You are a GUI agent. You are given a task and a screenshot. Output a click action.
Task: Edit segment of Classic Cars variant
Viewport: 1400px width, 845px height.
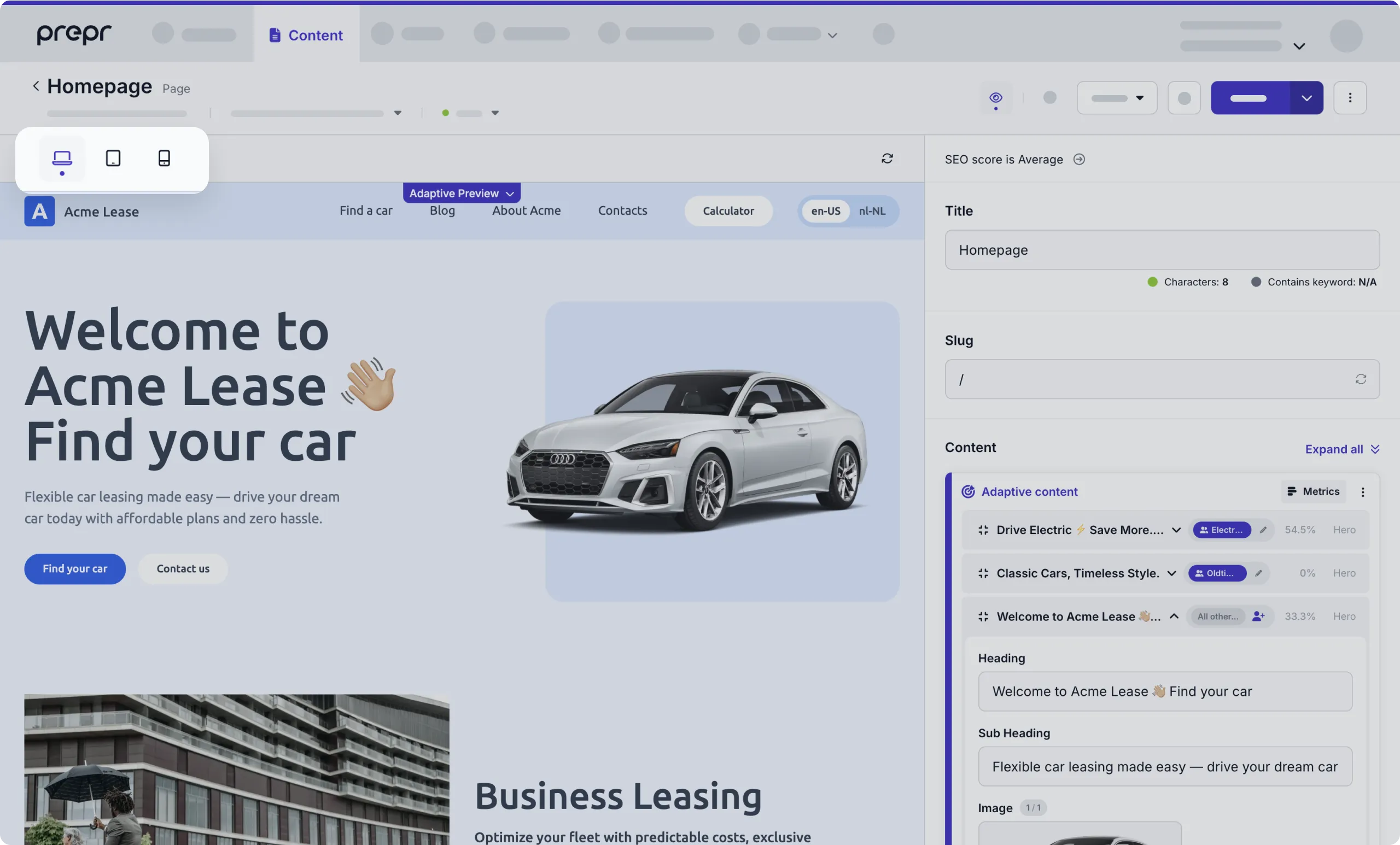1258,573
